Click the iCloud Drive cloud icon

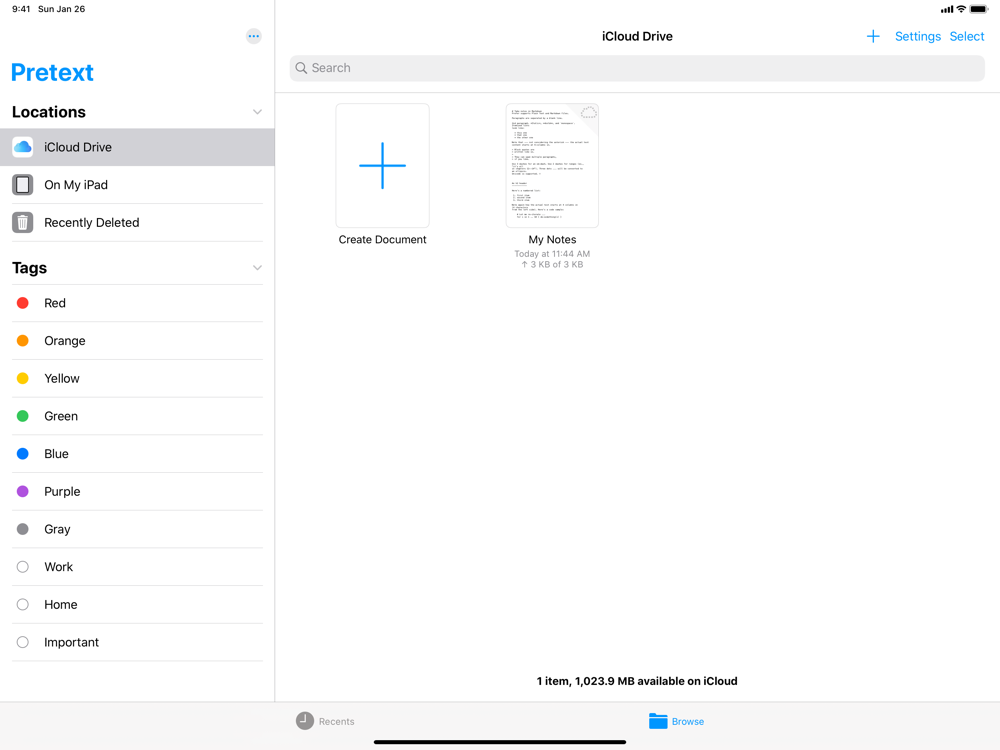23,147
